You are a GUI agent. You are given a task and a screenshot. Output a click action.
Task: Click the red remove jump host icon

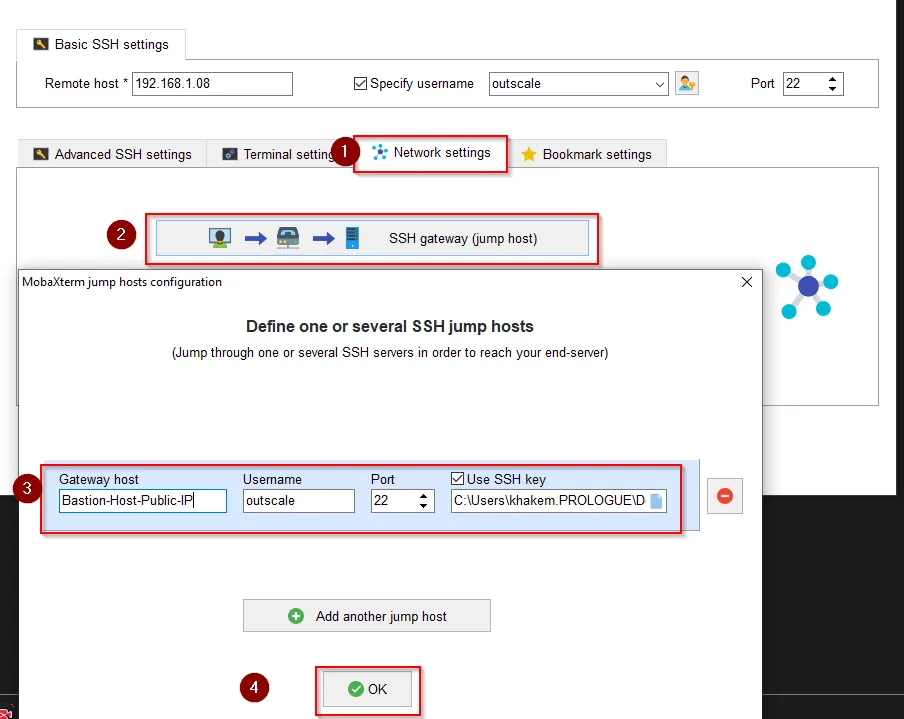(x=725, y=495)
